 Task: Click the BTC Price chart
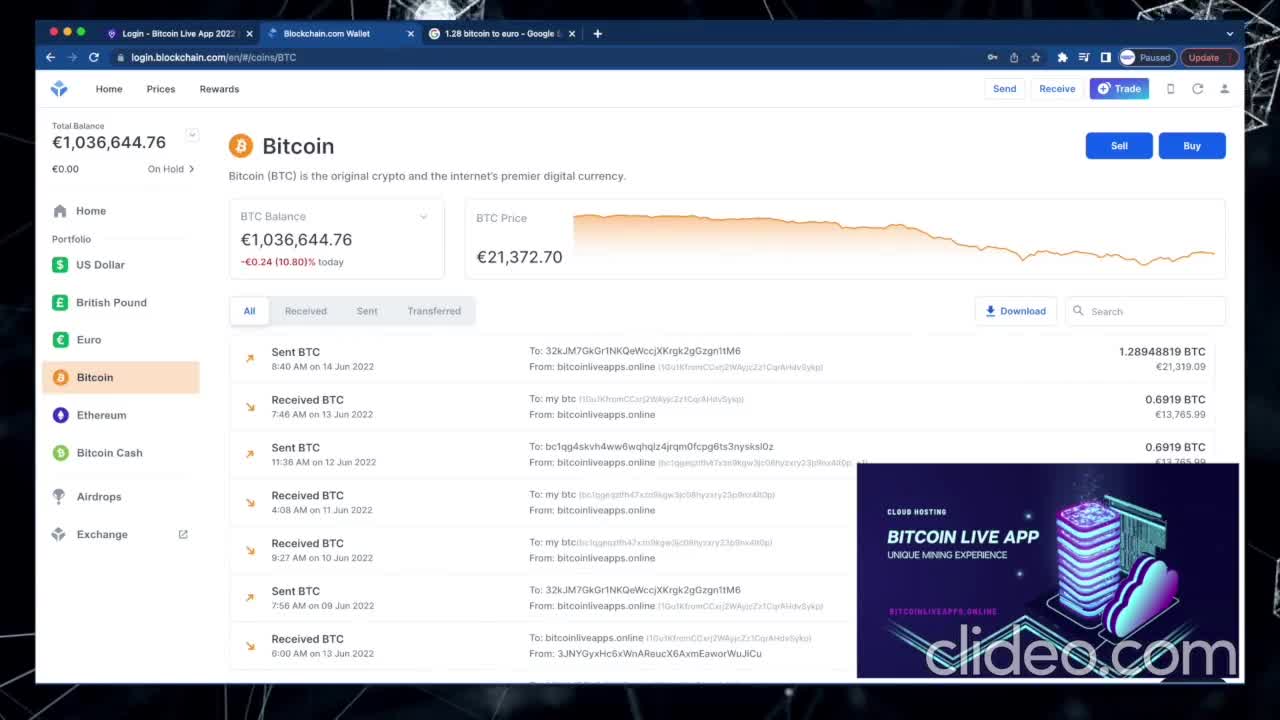pyautogui.click(x=894, y=240)
